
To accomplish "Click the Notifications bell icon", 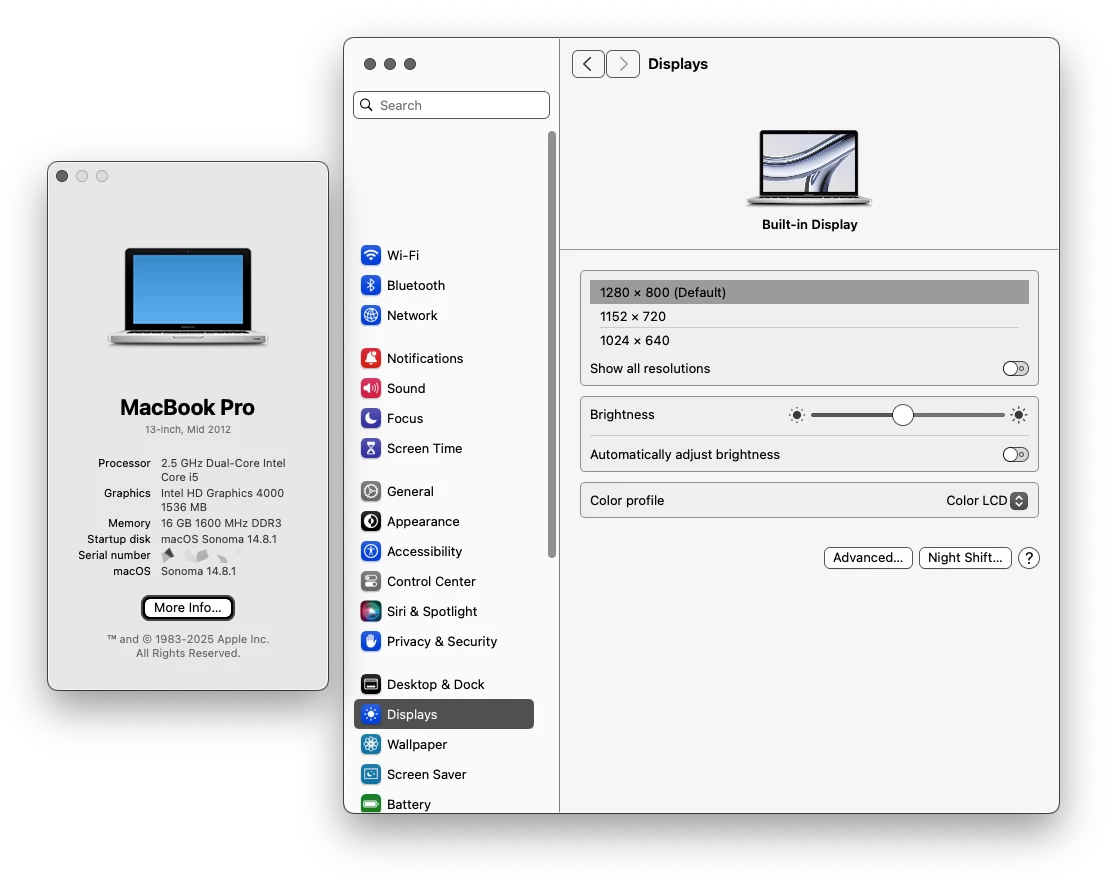I will click(x=370, y=358).
